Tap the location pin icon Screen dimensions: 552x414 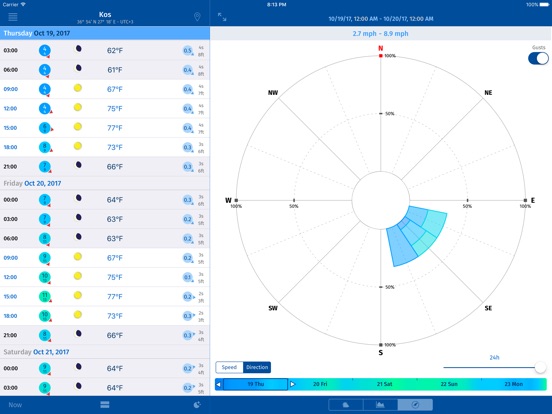click(x=197, y=17)
